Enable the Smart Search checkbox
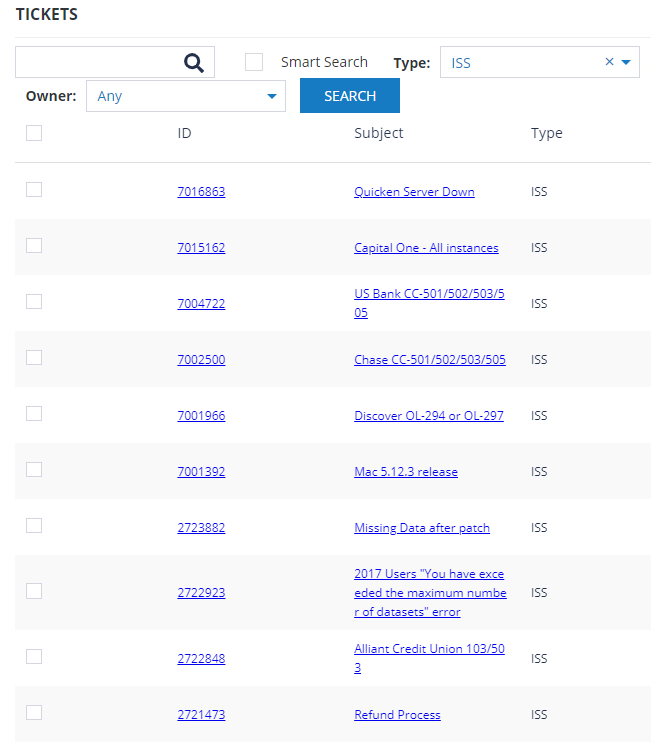Screen dimensions: 651x745 (x=254, y=62)
